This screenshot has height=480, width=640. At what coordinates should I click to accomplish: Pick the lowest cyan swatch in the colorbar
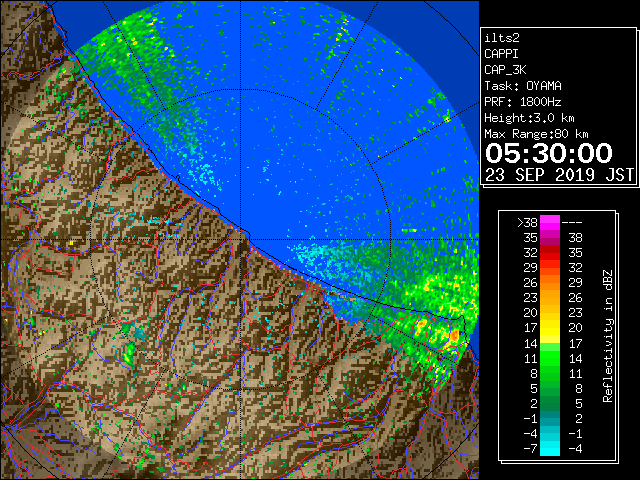click(x=550, y=449)
